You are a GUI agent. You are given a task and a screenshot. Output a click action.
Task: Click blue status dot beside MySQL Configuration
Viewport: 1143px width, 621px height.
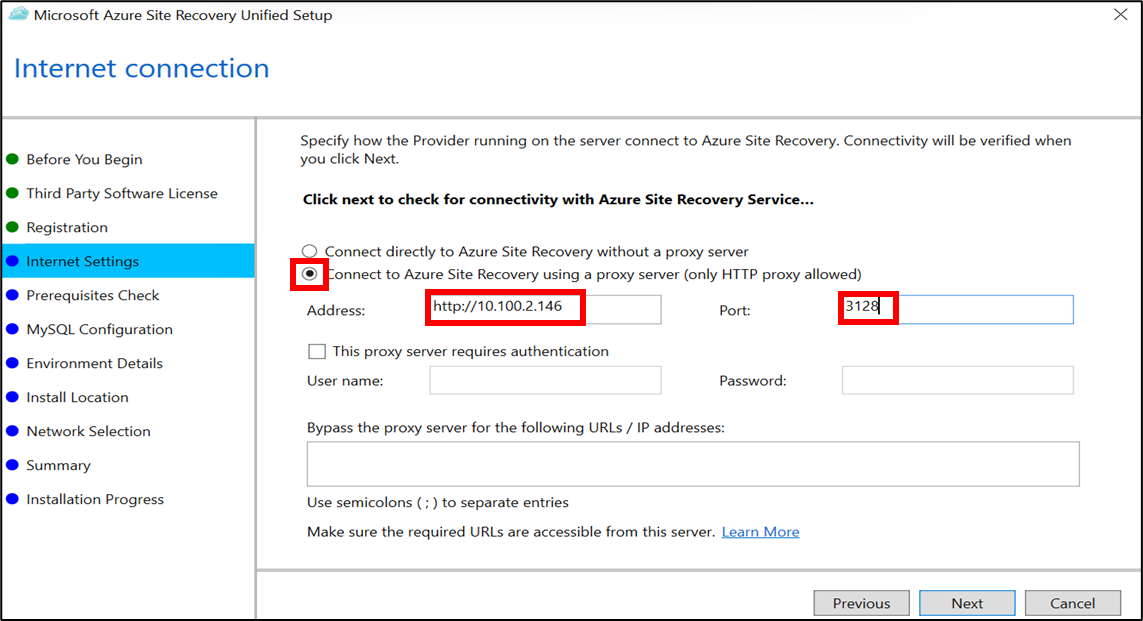(12, 329)
